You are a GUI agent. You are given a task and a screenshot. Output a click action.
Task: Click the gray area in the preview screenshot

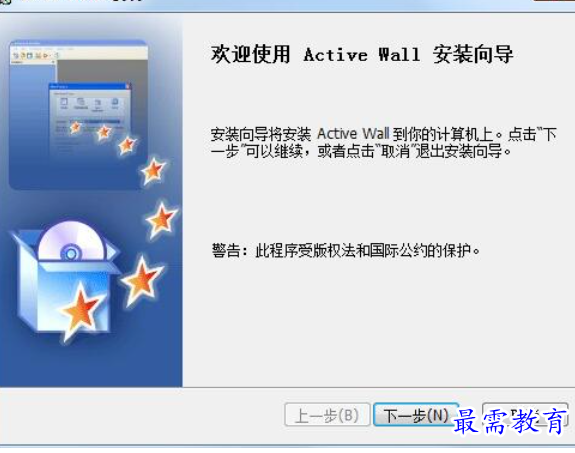[x=102, y=72]
